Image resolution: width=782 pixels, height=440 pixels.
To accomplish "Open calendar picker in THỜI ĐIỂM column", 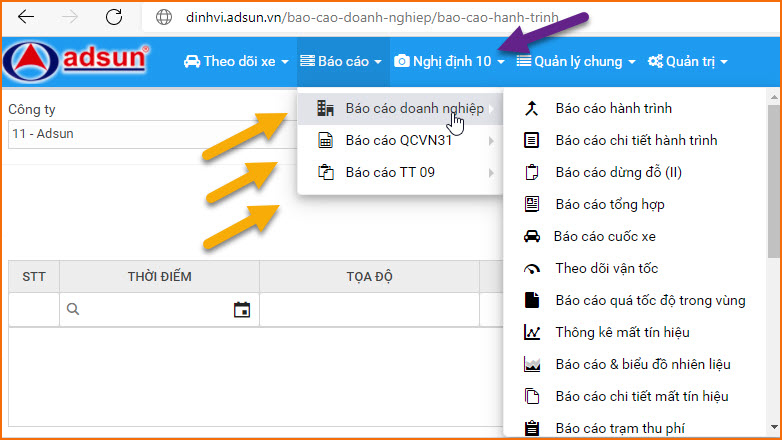I will point(241,310).
